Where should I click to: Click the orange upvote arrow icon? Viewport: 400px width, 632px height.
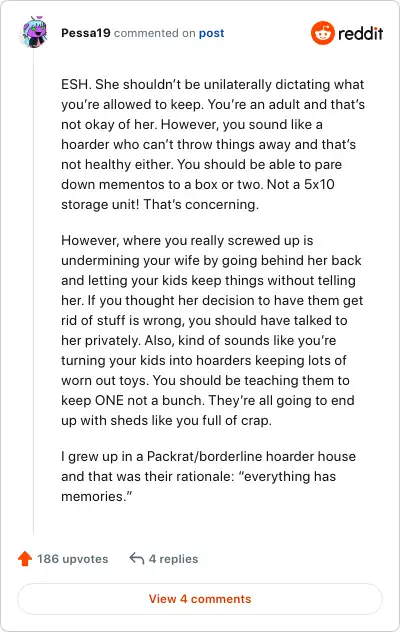point(25,559)
